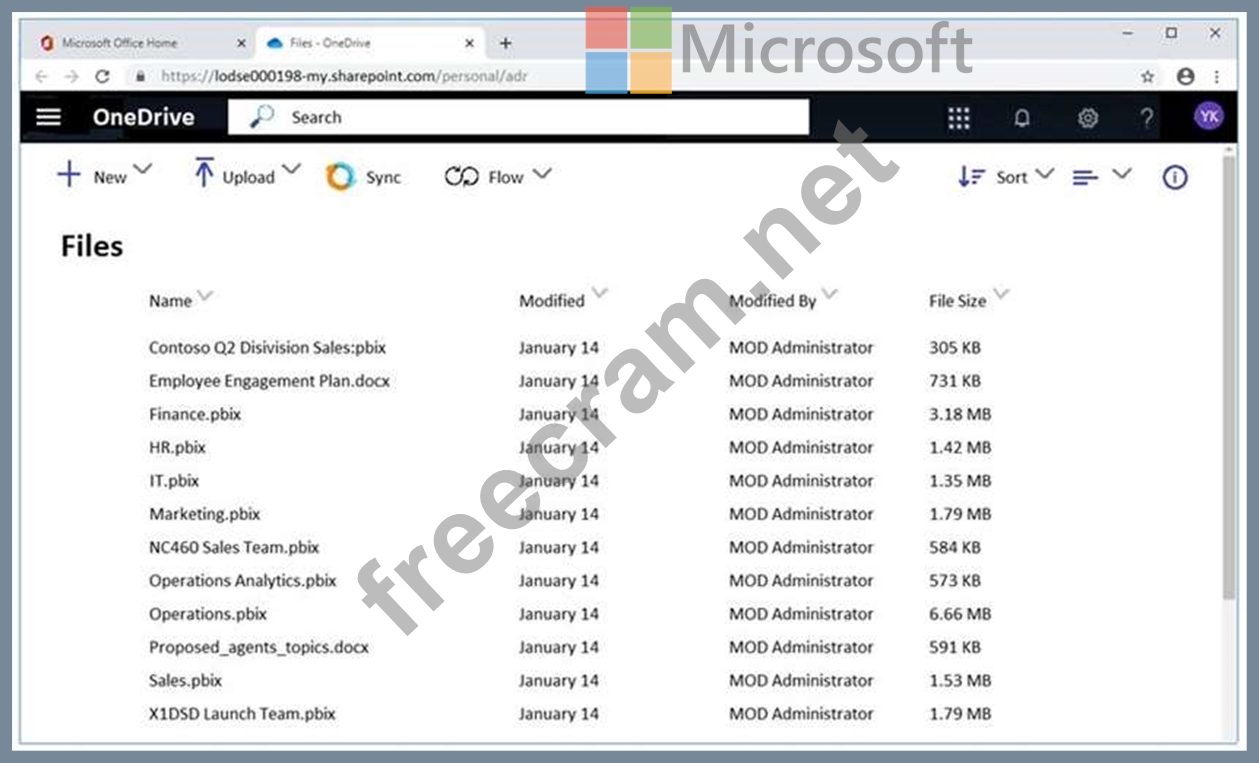Open Proposed_agents_topics.docx
Image resolution: width=1259 pixels, height=763 pixels.
[259, 647]
